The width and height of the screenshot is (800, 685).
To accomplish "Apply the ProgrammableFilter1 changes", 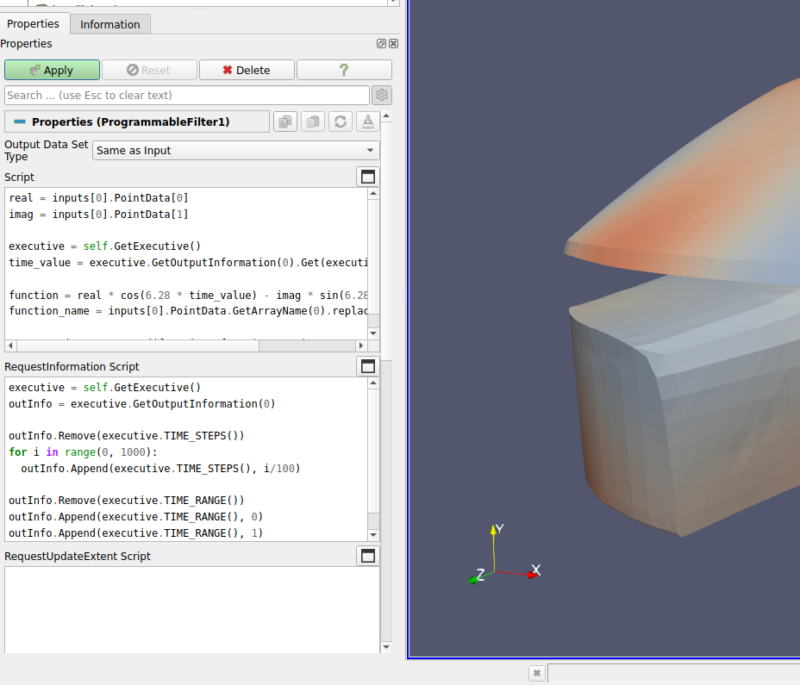I will coord(52,69).
